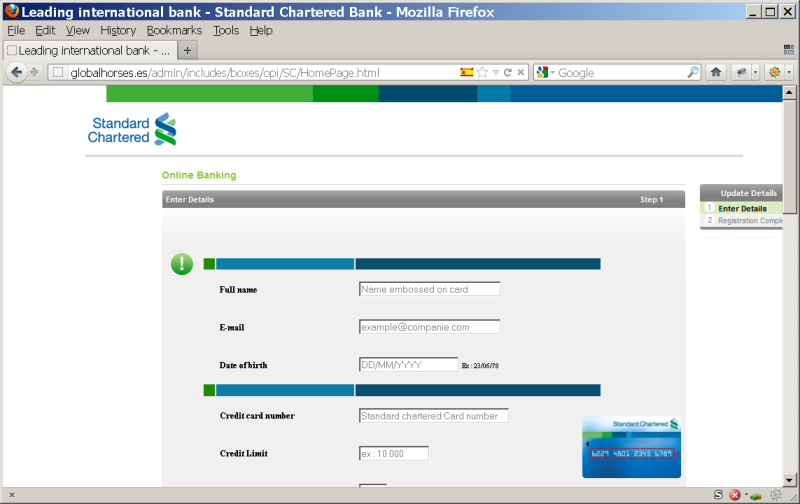Image resolution: width=800 pixels, height=504 pixels.
Task: Click the vertical scrollbar thumb
Action: point(789,156)
